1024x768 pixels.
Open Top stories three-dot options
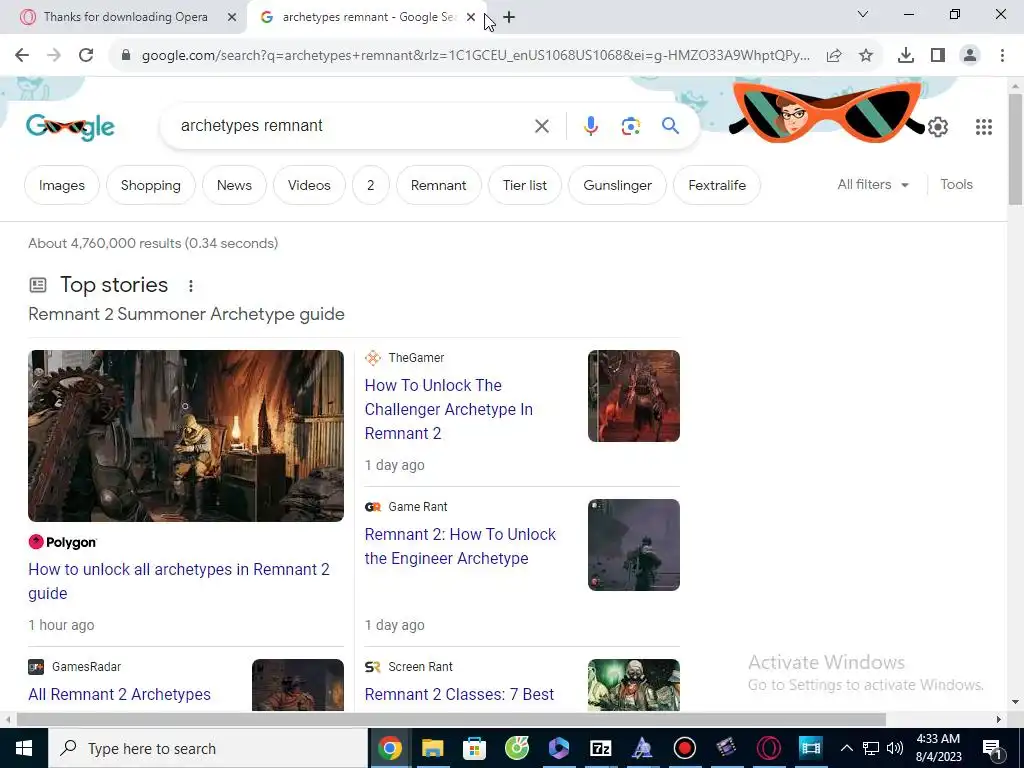[x=191, y=285]
